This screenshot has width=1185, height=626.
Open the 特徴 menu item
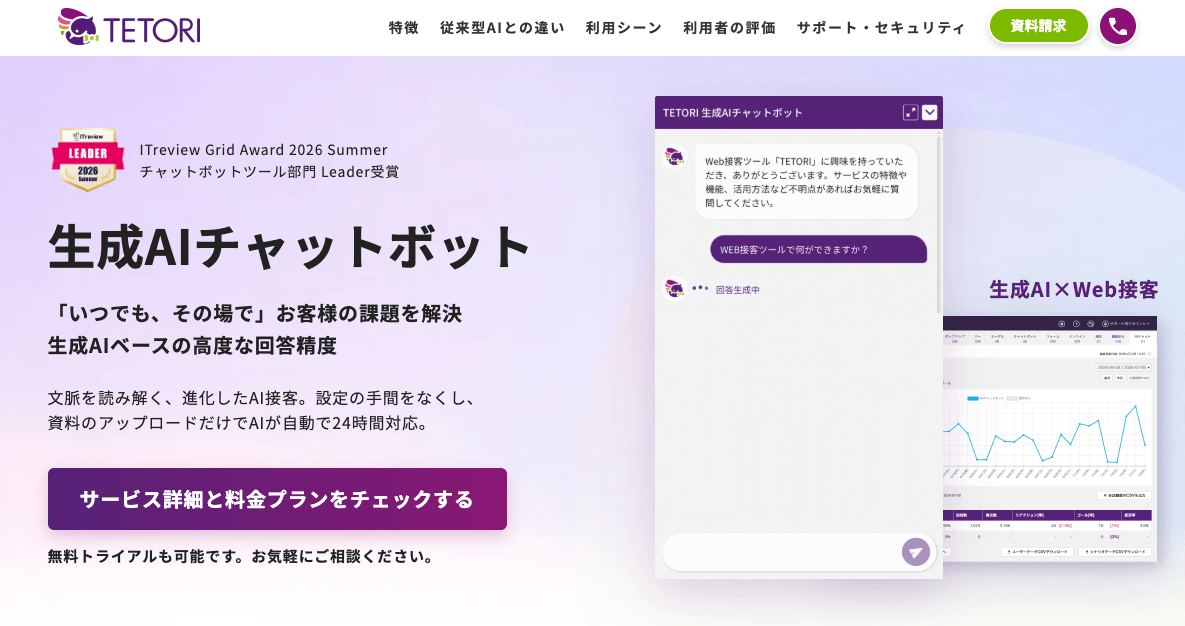404,28
